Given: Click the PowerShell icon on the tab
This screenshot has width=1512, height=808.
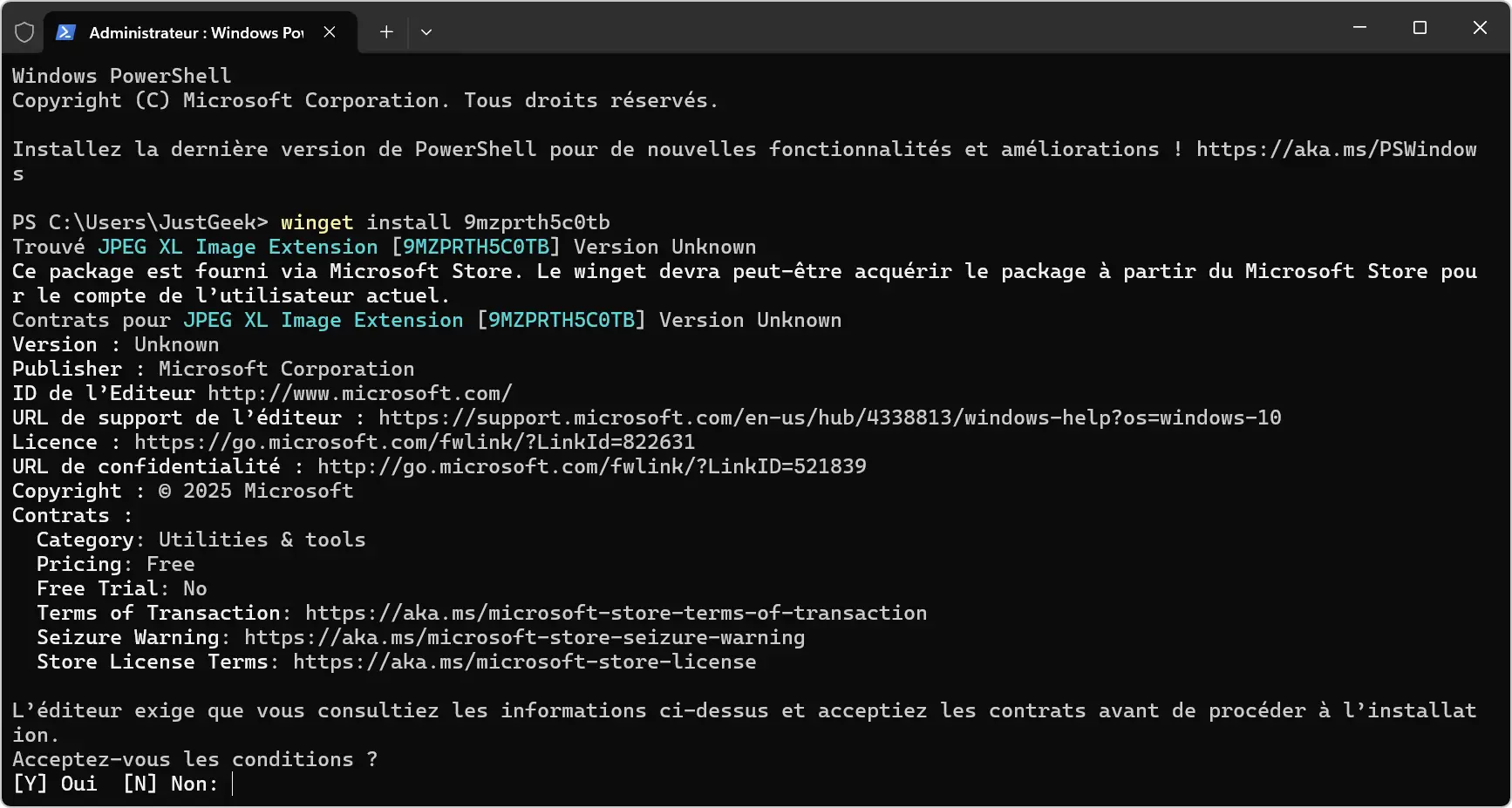Looking at the screenshot, I should 65,32.
